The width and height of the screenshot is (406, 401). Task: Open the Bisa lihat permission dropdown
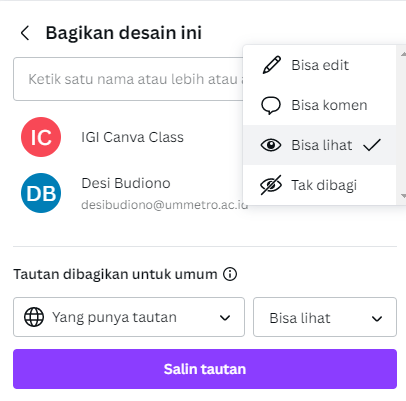[325, 317]
